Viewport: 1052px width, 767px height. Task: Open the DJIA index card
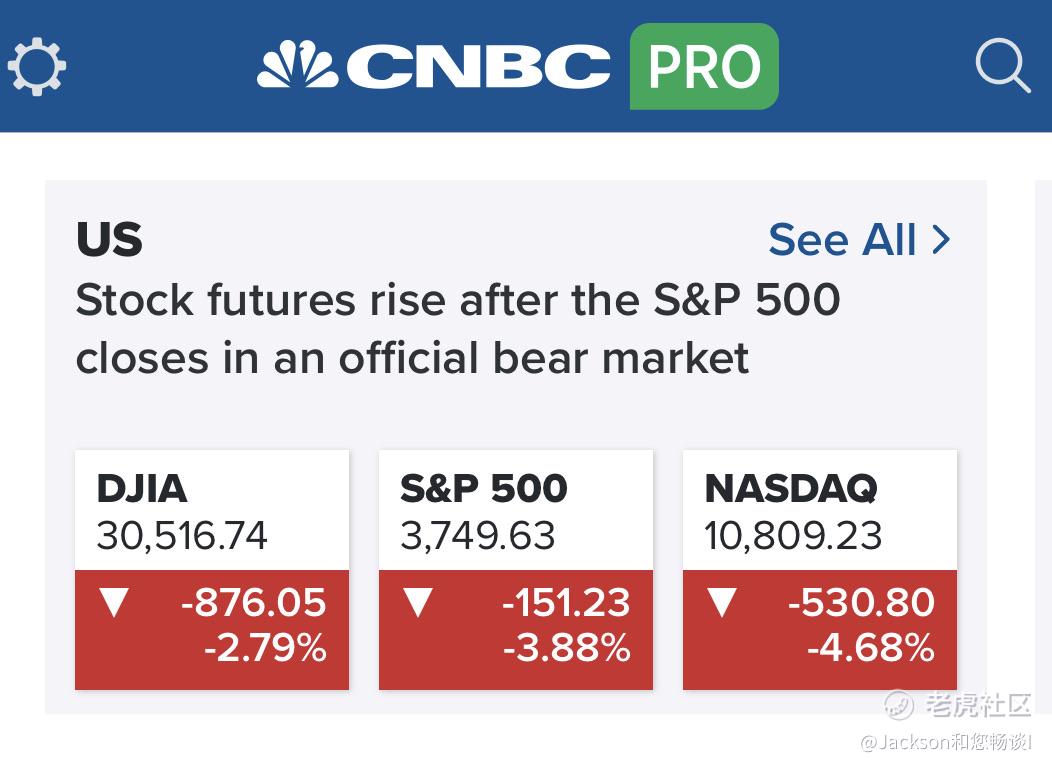pos(212,570)
